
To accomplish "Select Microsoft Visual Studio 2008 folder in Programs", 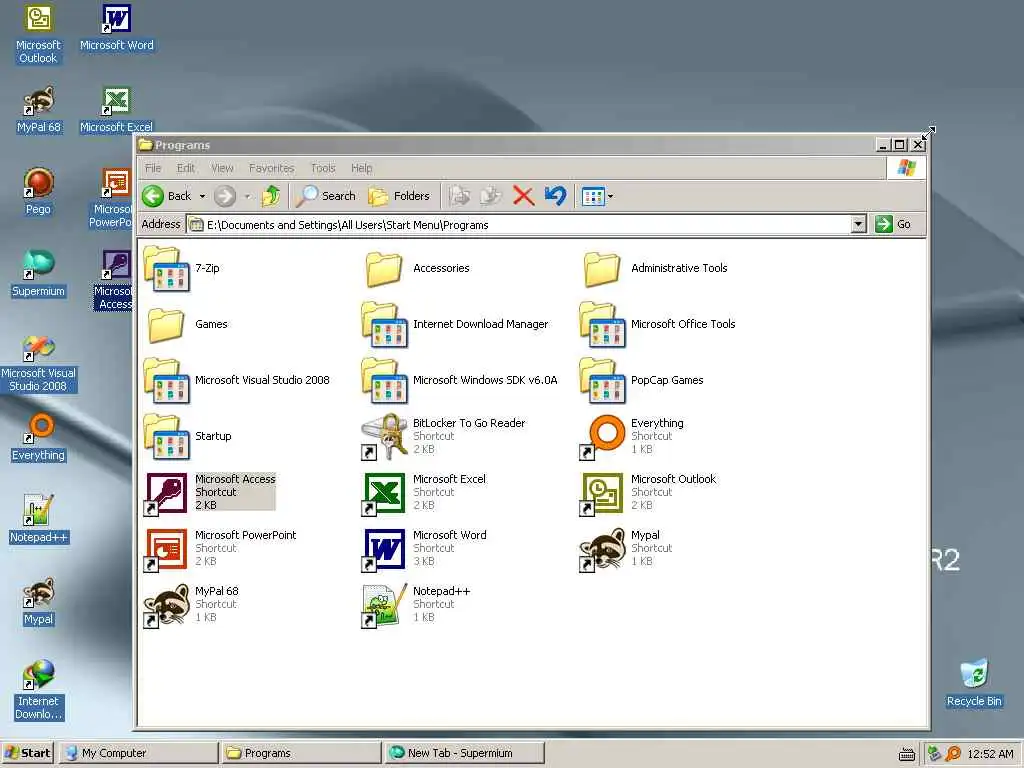I will pos(236,381).
